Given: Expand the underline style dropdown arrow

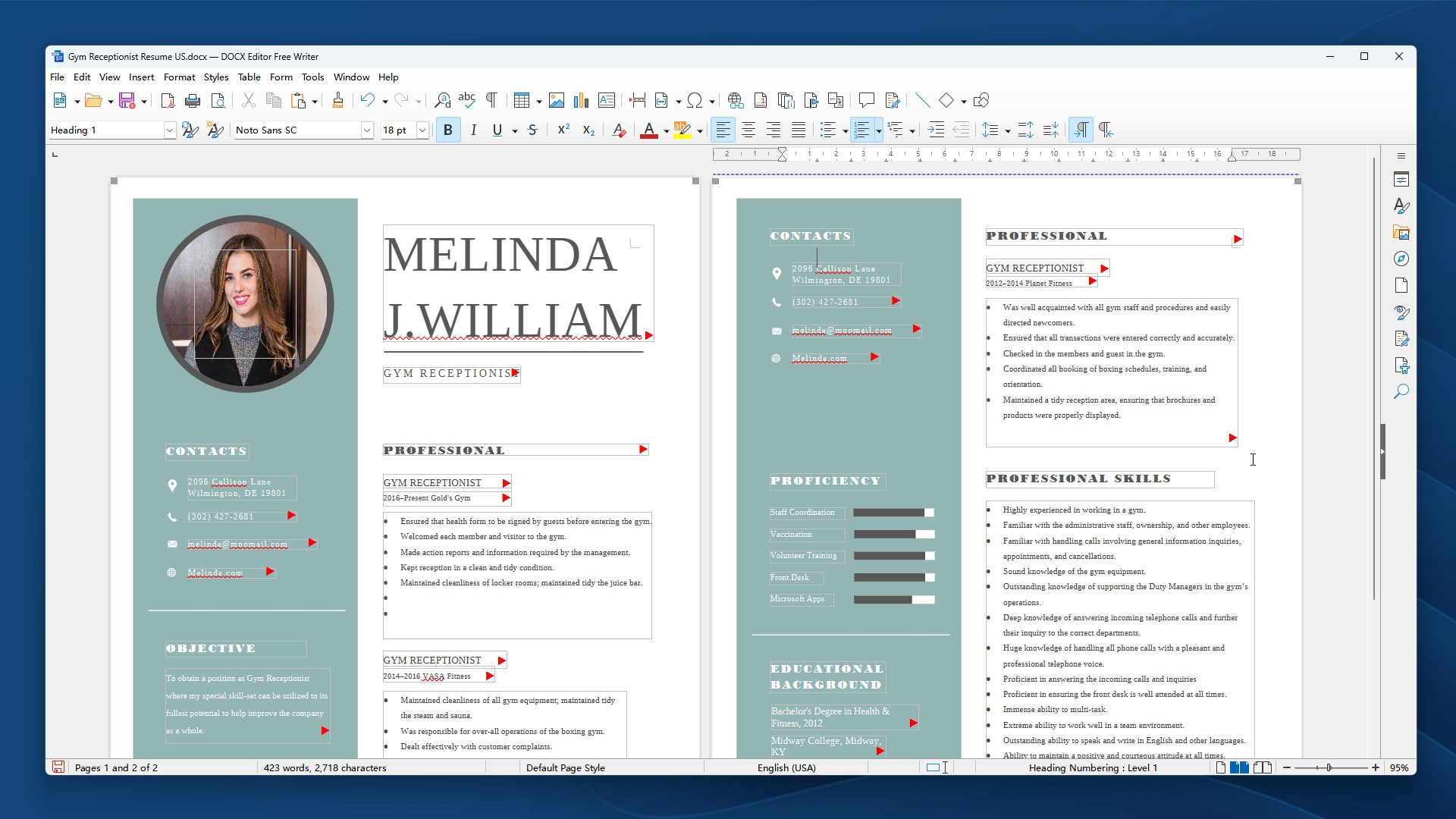Looking at the screenshot, I should (x=515, y=131).
